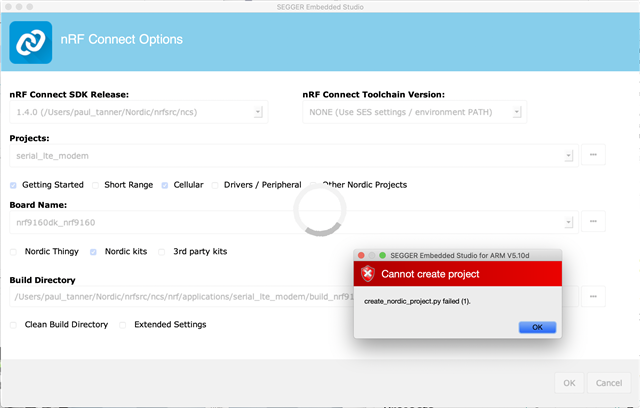Click OK in Cannot create project dialog
Screen dimensions: 640x408
click(x=537, y=327)
